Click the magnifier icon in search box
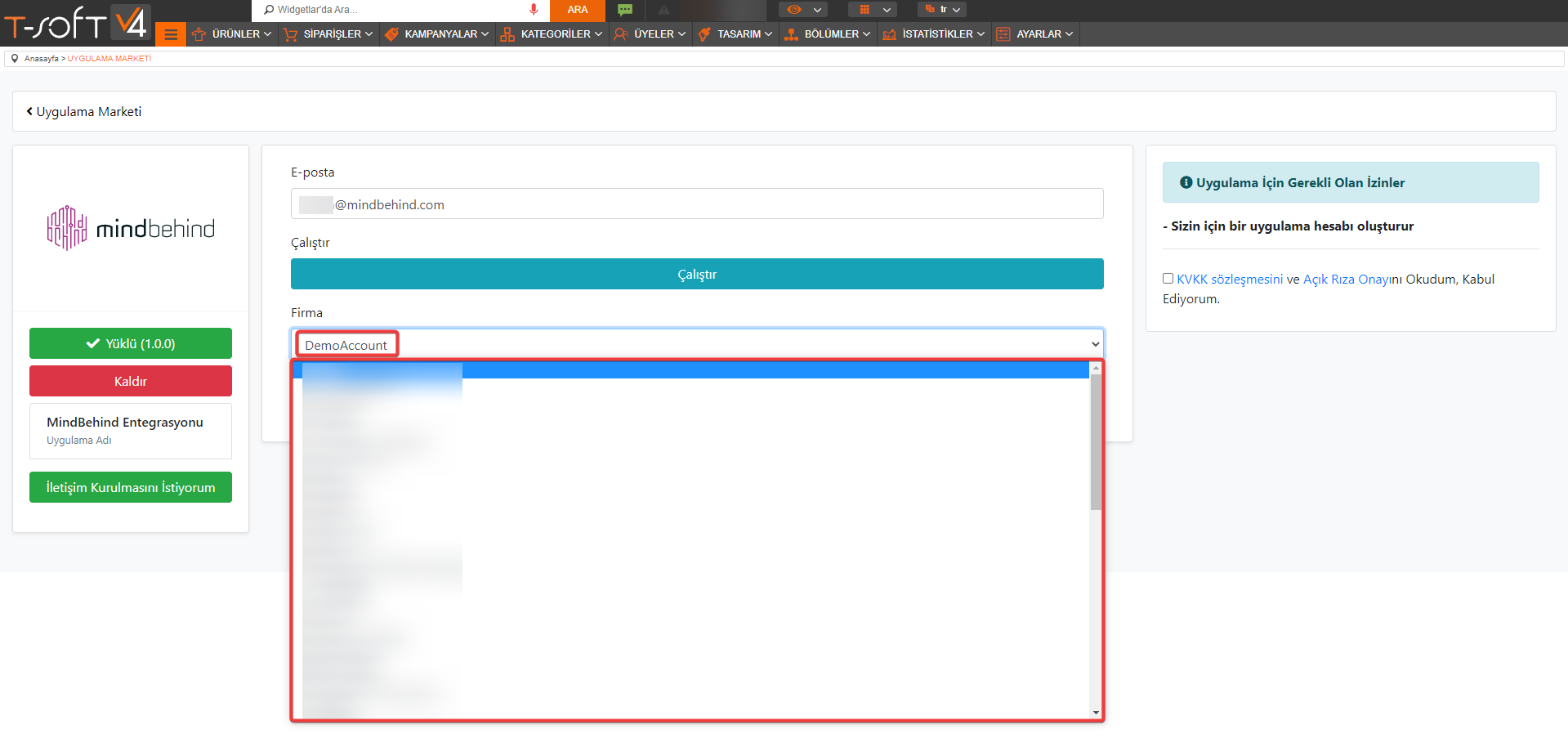The image size is (1568, 743). click(x=269, y=10)
